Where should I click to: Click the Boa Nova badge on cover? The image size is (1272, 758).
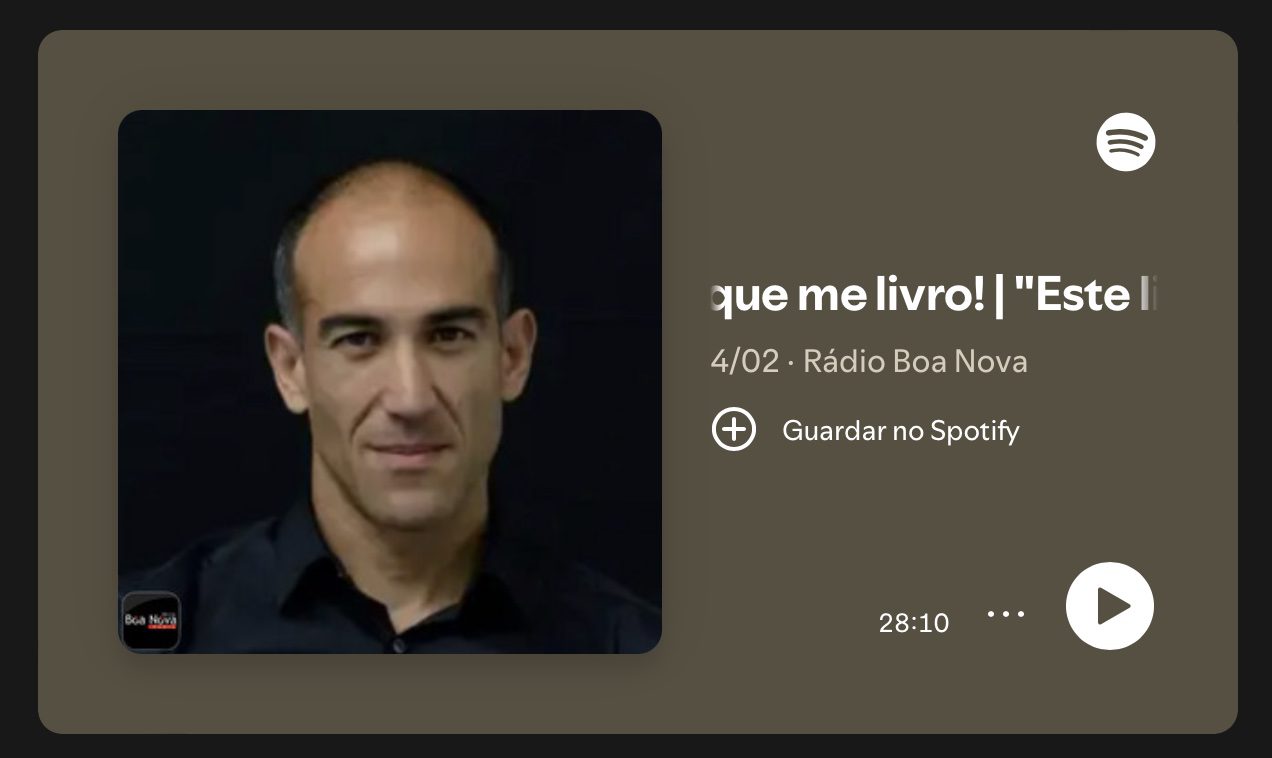pos(150,621)
